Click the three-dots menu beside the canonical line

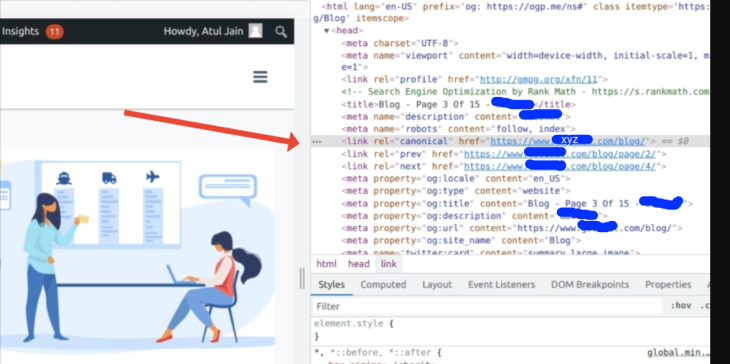[317, 142]
